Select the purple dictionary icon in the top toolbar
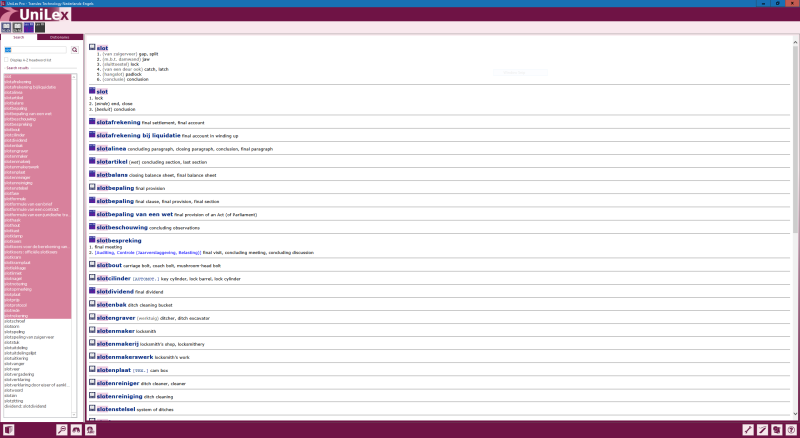800x438 pixels. [x=29, y=27]
